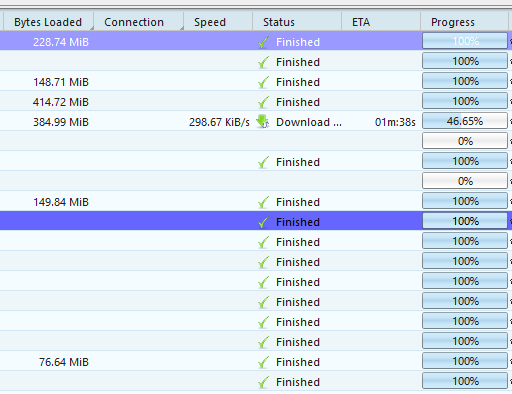The image size is (512, 394).
Task: Click Finished status in the 414.72 MiB row
Action: [x=298, y=102]
